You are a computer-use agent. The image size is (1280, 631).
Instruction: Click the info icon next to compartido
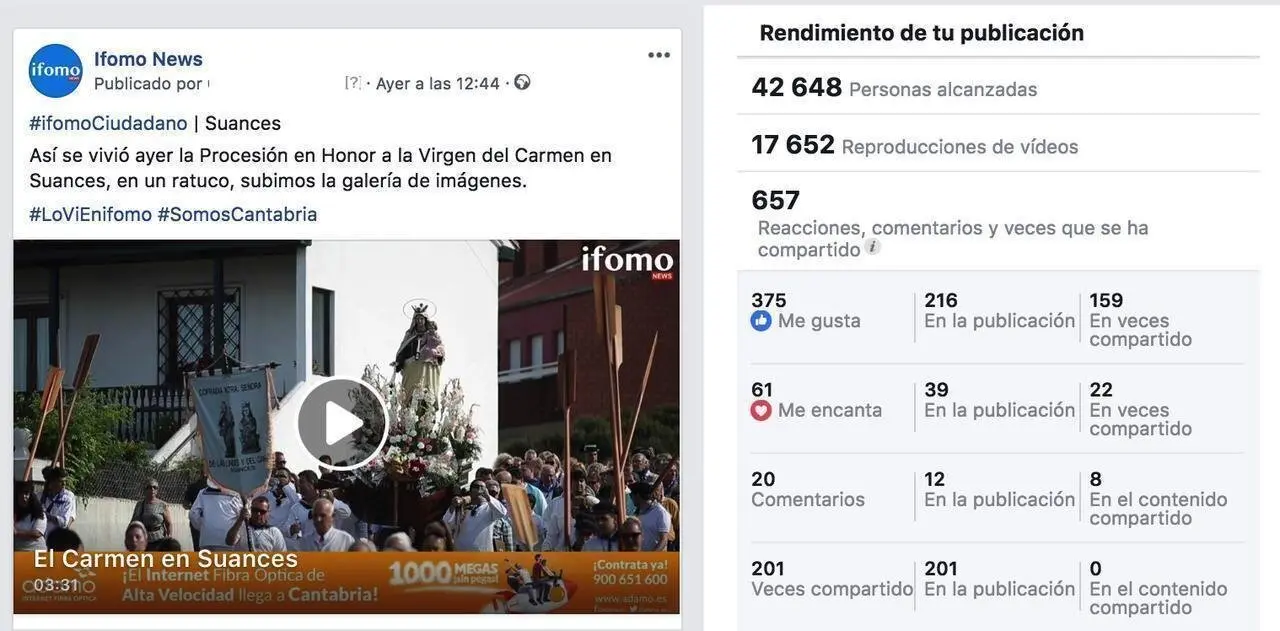(872, 247)
